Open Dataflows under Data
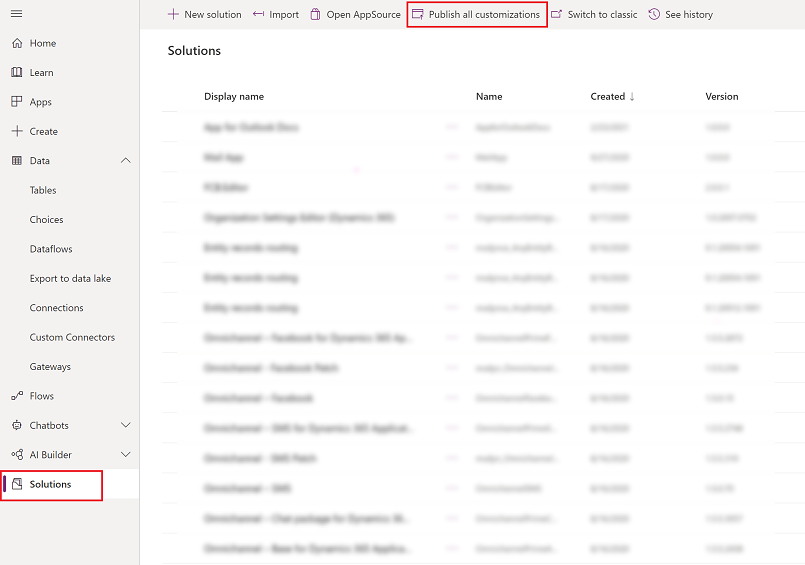Viewport: 805px width, 565px height. [x=51, y=249]
